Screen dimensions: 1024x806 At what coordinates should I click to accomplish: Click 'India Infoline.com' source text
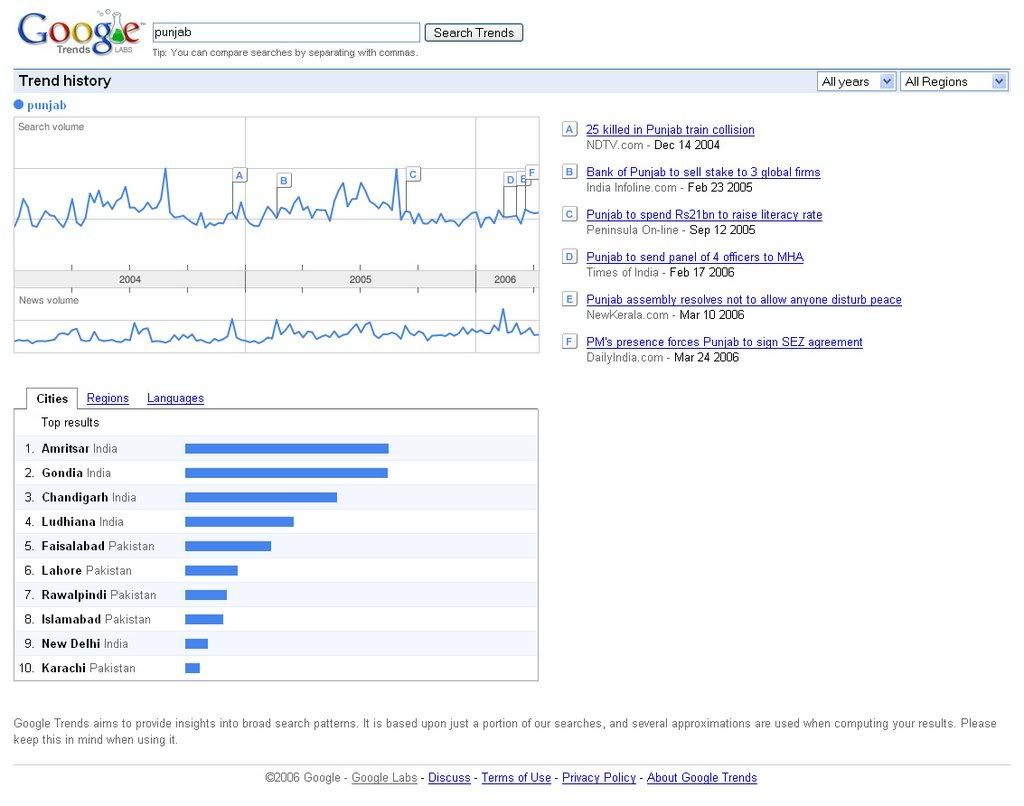632,187
